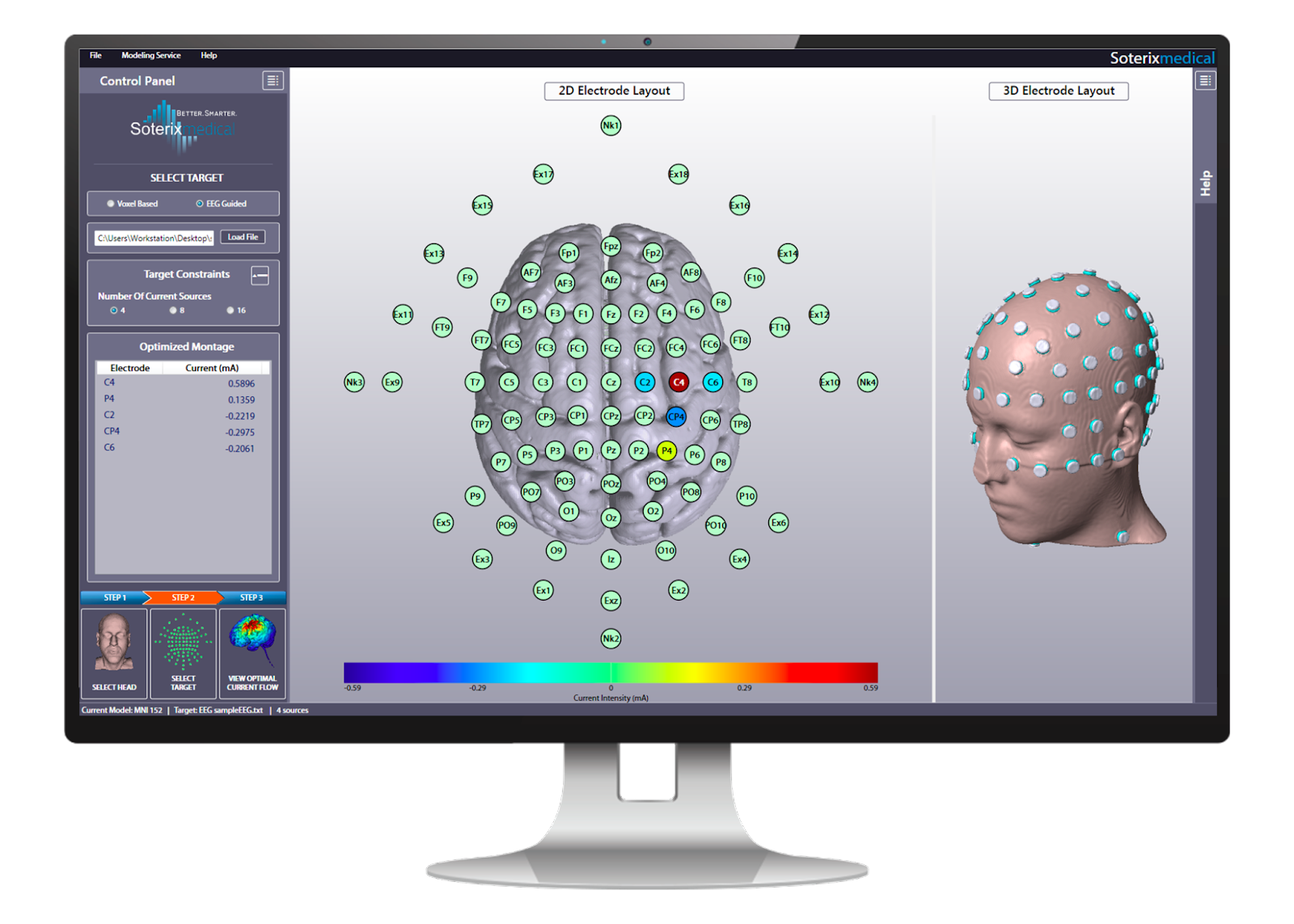
Task: Go to STEP 1 tab
Action: tap(115, 597)
